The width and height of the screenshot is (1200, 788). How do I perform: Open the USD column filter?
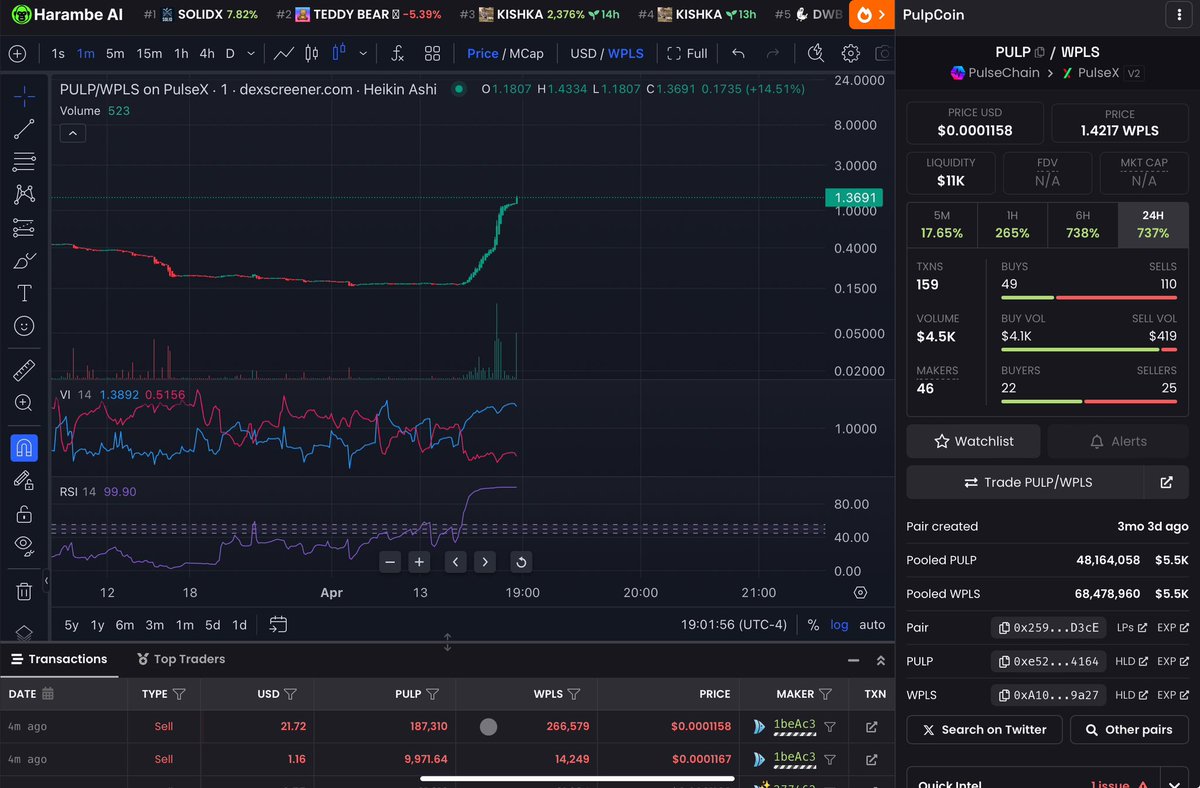click(291, 694)
